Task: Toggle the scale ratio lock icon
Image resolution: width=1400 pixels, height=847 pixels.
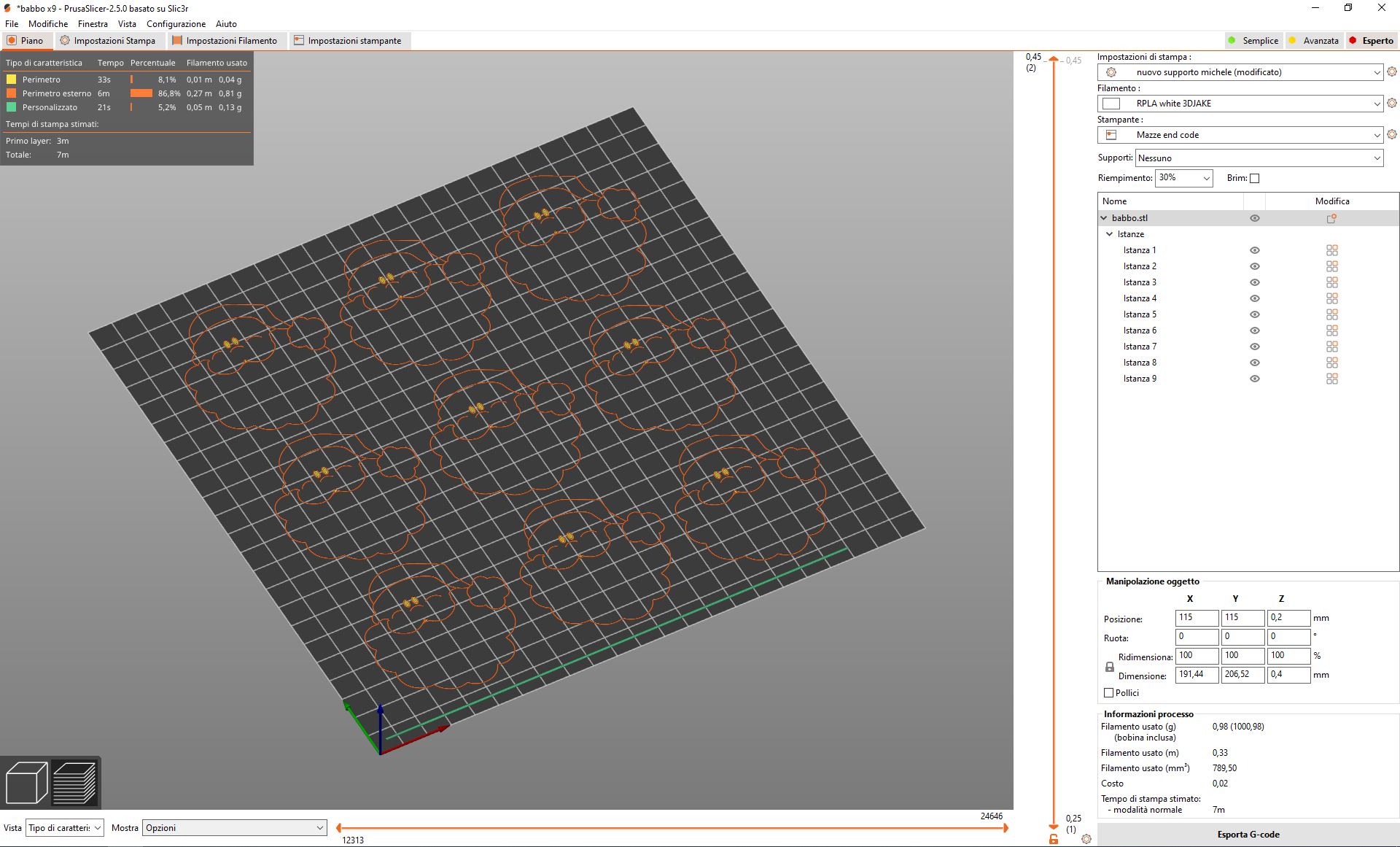Action: 1110,667
